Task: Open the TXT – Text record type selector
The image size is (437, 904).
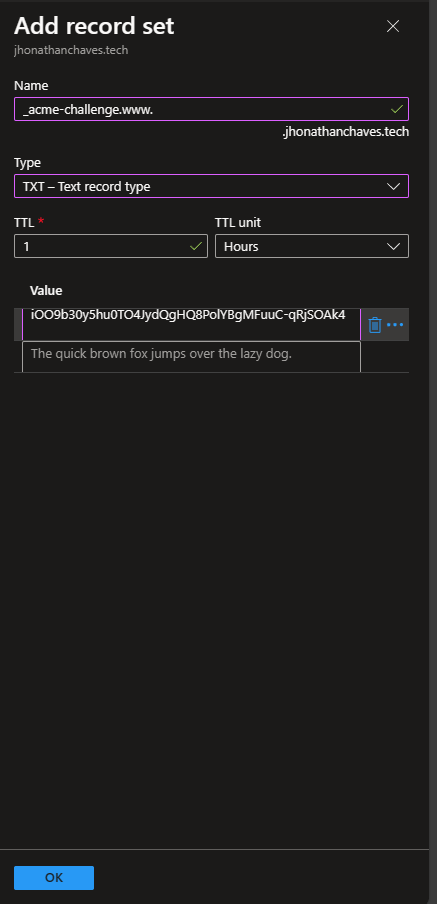Action: 212,186
